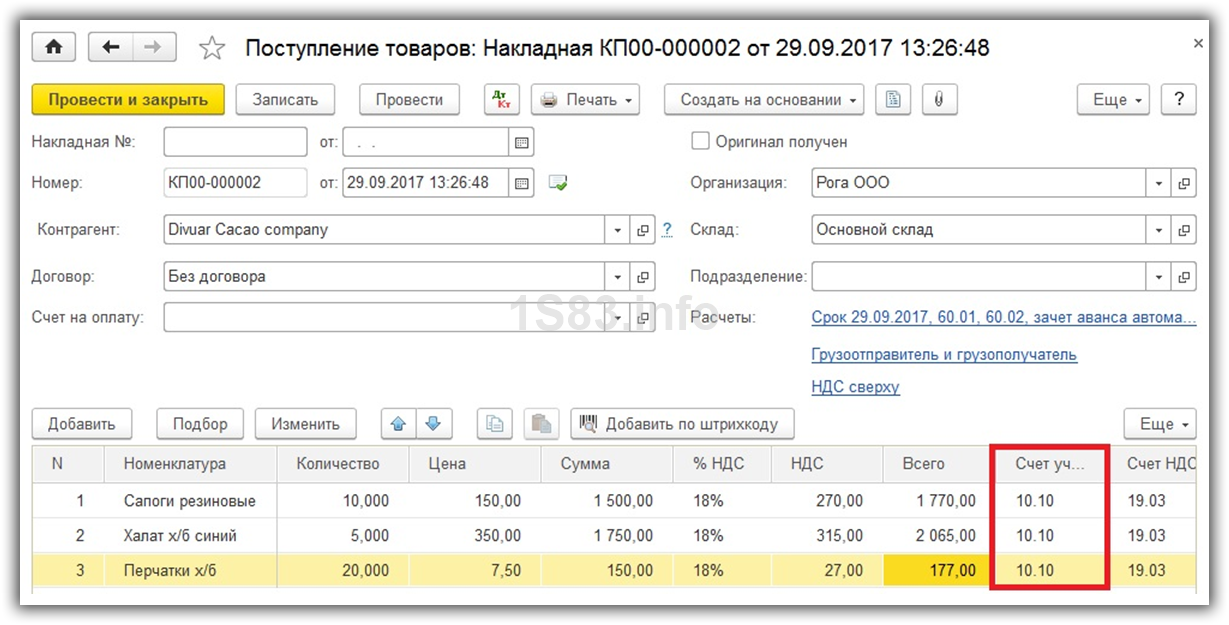Image resolution: width=1229 pixels, height=625 pixels.
Task: Click Грузоотправитель и грузополучатель link
Action: pos(943,355)
